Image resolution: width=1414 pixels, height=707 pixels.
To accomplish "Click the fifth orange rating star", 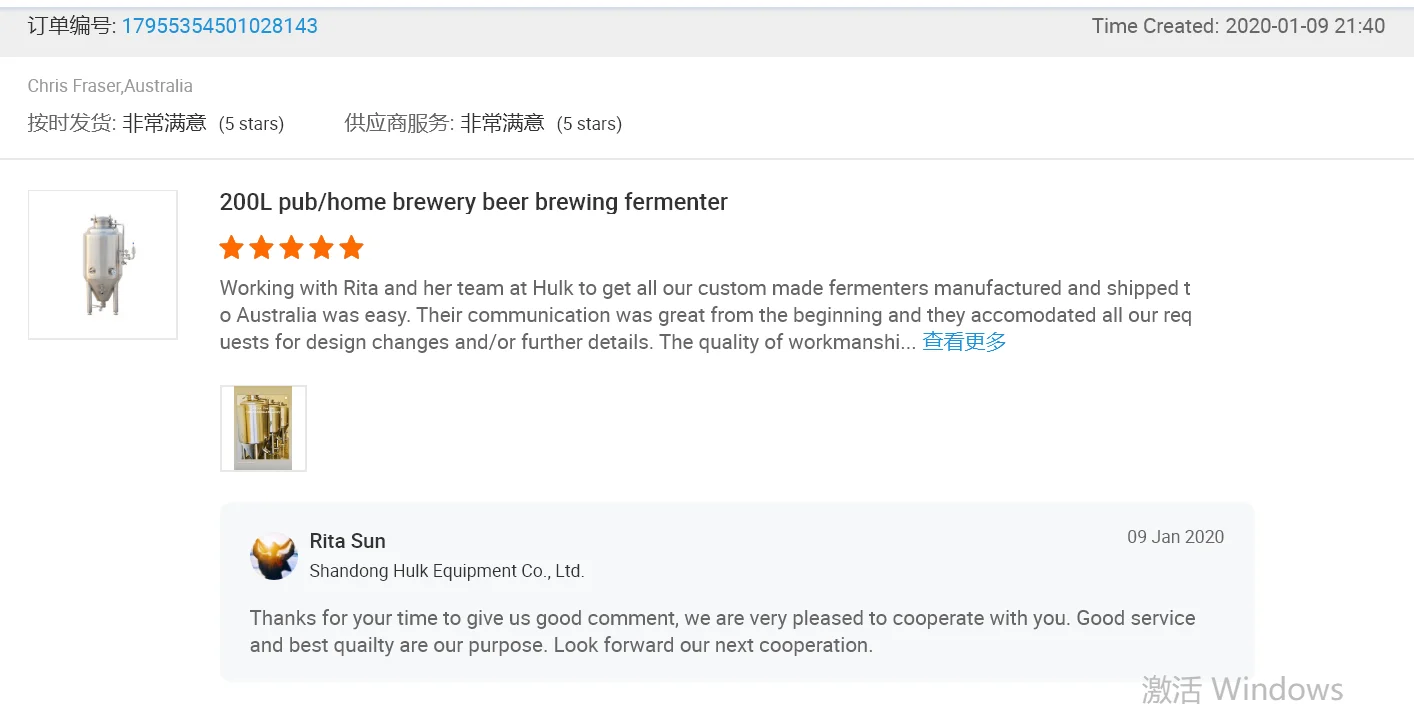I will (351, 248).
